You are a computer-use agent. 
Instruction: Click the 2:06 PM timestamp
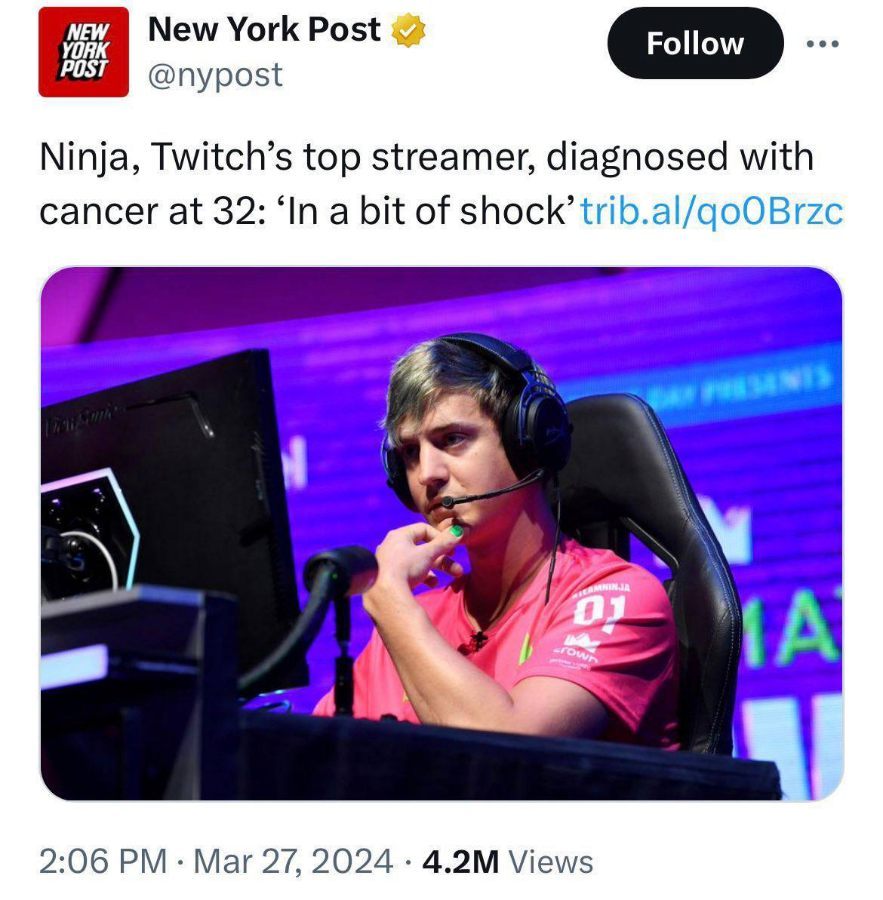pyautogui.click(x=103, y=862)
